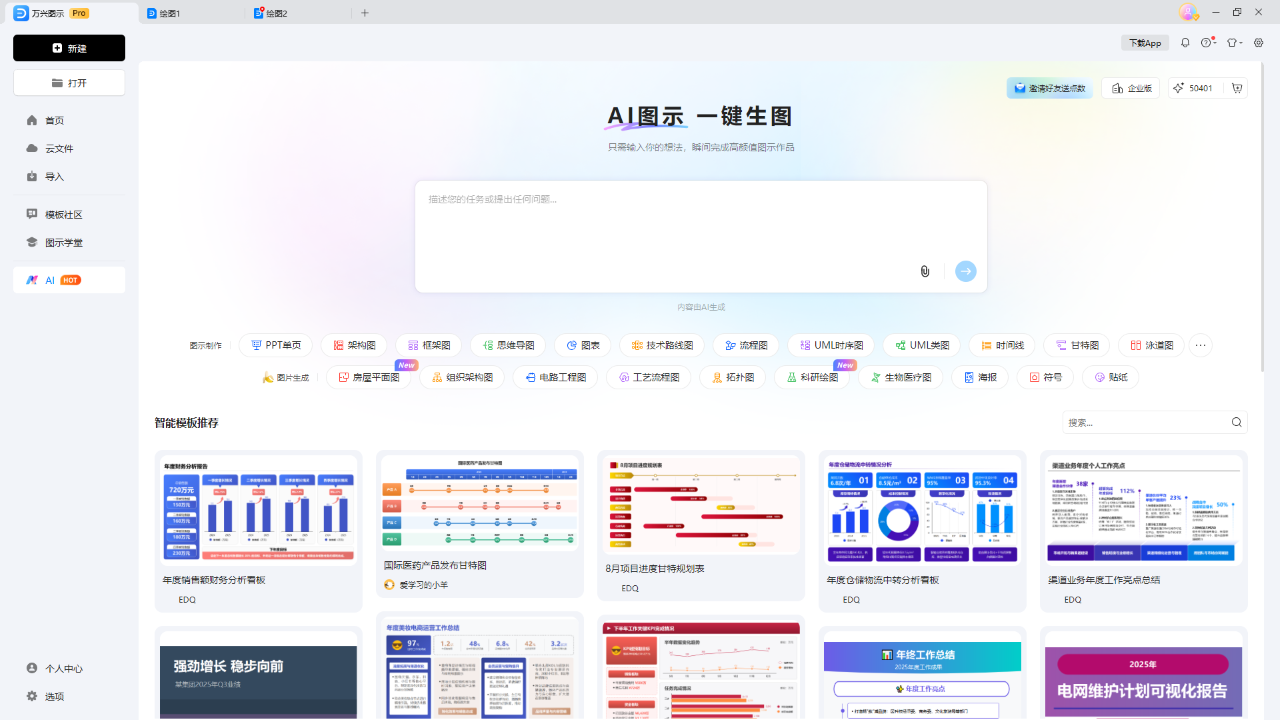This screenshot has width=1280, height=720.
Task: Click the user avatar in the title bar
Action: click(1188, 12)
